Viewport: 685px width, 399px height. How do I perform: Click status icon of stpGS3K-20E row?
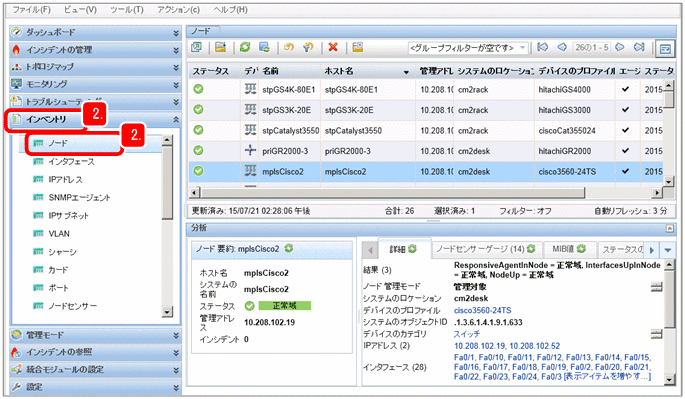click(x=198, y=110)
